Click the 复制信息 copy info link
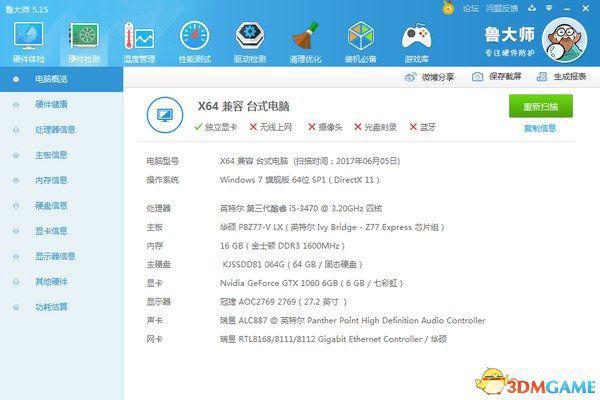The width and height of the screenshot is (600, 400). tap(540, 129)
